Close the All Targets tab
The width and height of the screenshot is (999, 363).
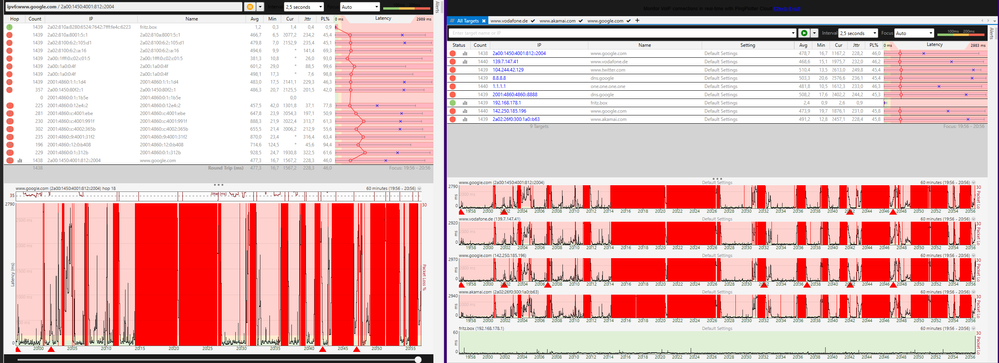click(484, 21)
